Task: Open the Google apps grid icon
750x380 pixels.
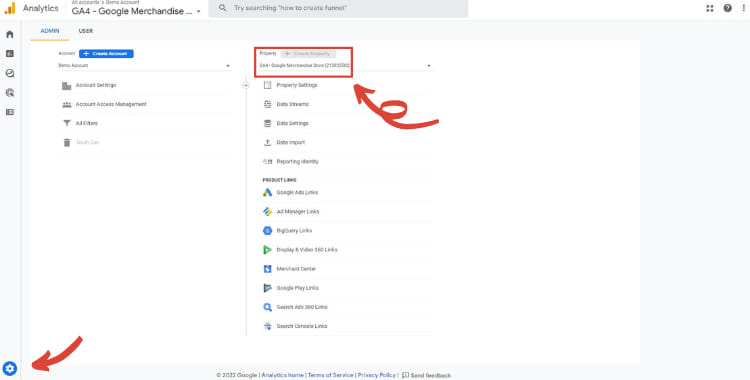Action: tap(710, 8)
